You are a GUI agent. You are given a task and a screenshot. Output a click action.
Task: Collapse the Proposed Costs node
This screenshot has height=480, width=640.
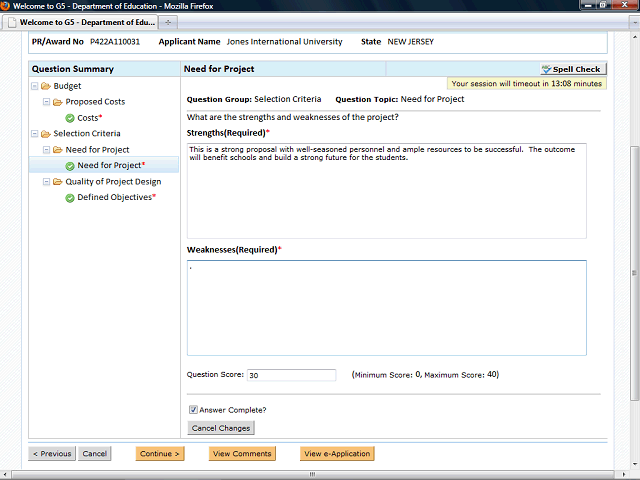(x=47, y=102)
